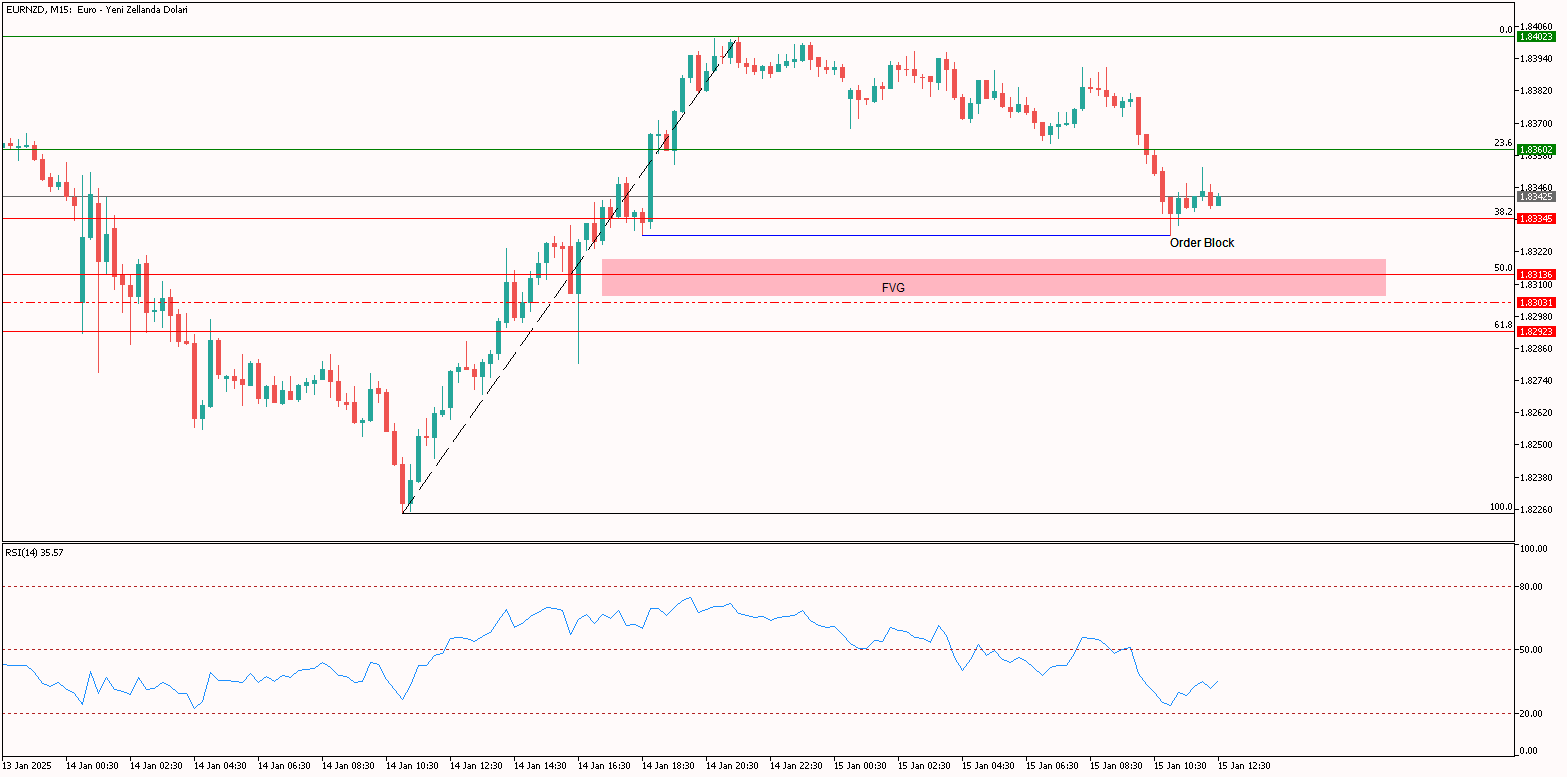Select the green 1.83602 price label

[1536, 150]
